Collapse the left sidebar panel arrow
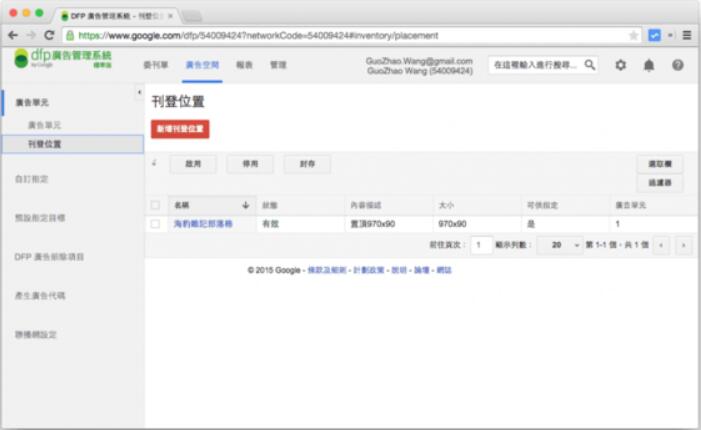701x430 pixels. click(138, 93)
